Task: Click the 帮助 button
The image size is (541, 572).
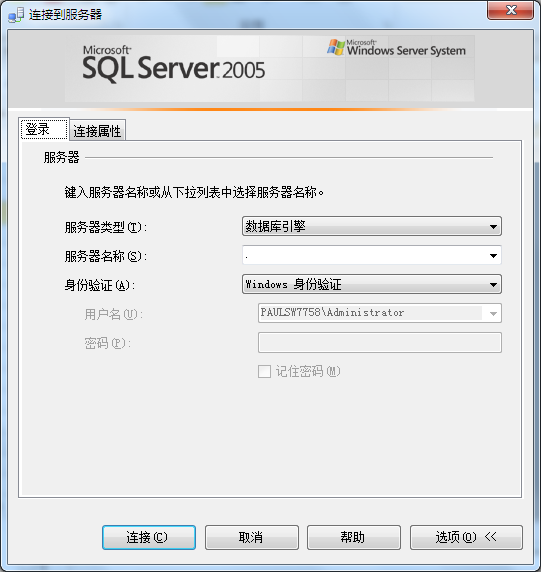Action: [x=354, y=537]
